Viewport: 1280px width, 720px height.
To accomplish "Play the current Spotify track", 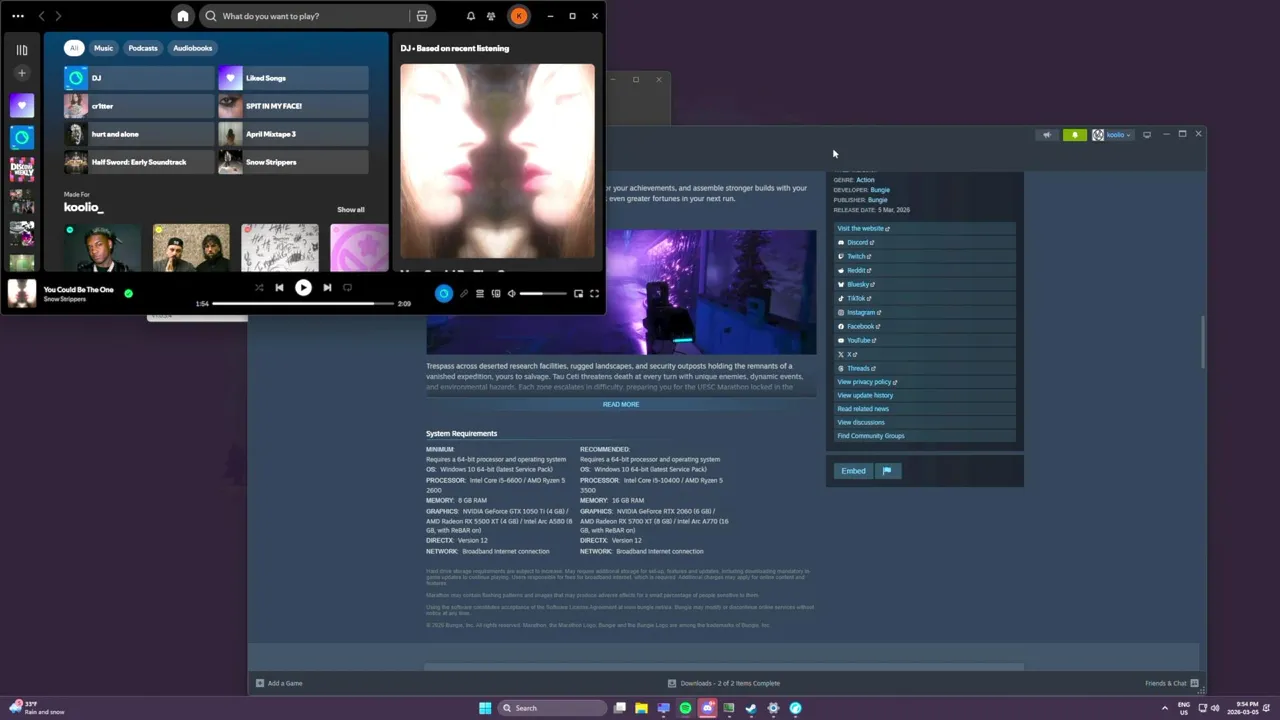I will point(303,288).
